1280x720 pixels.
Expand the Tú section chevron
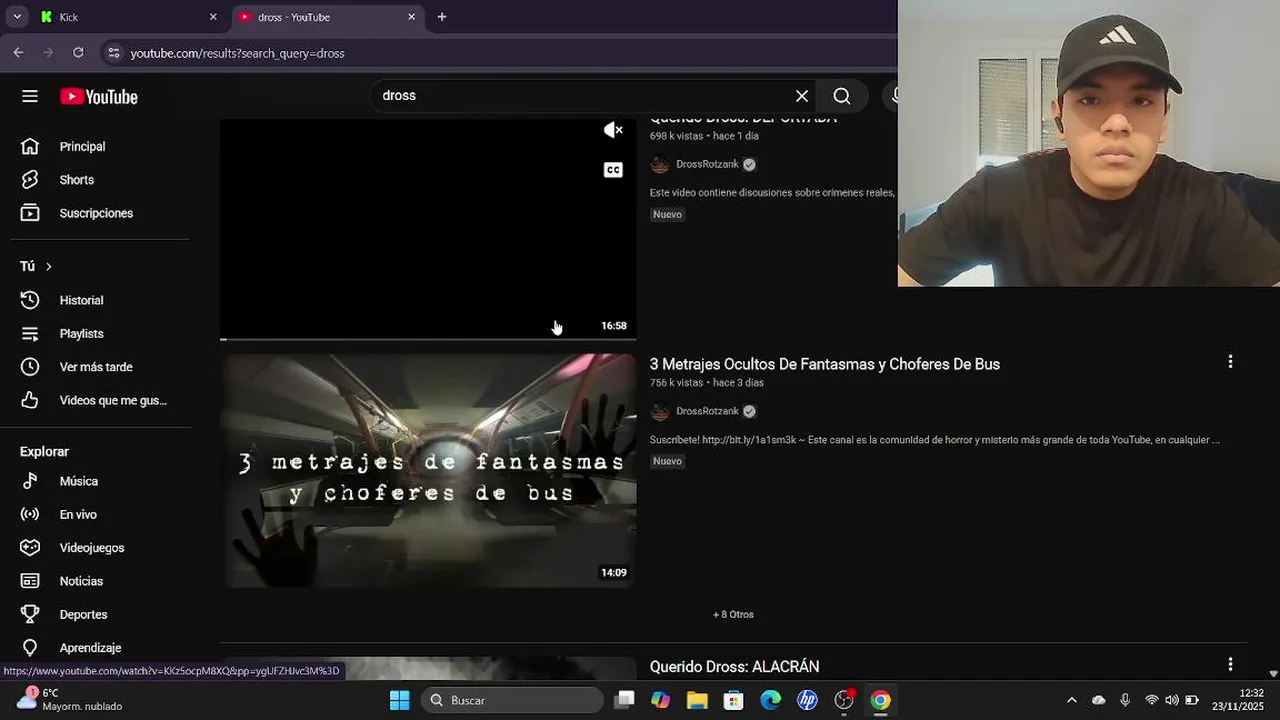(x=48, y=266)
